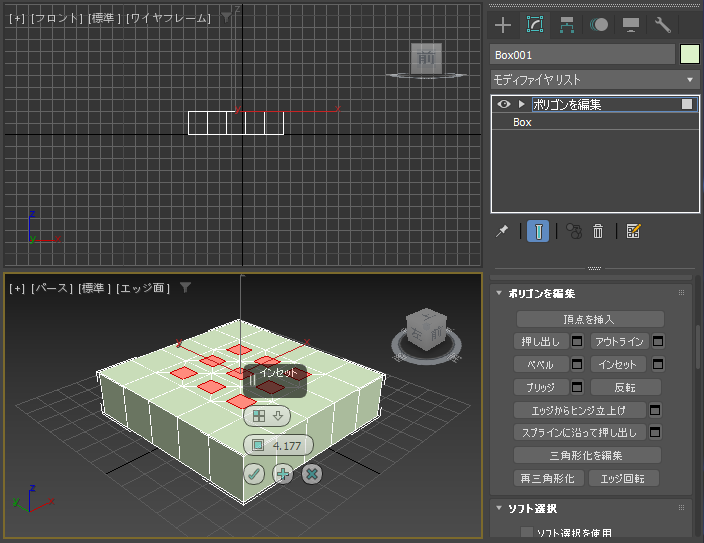Click インセット button in panel
This screenshot has height=543, width=704.
(x=618, y=364)
